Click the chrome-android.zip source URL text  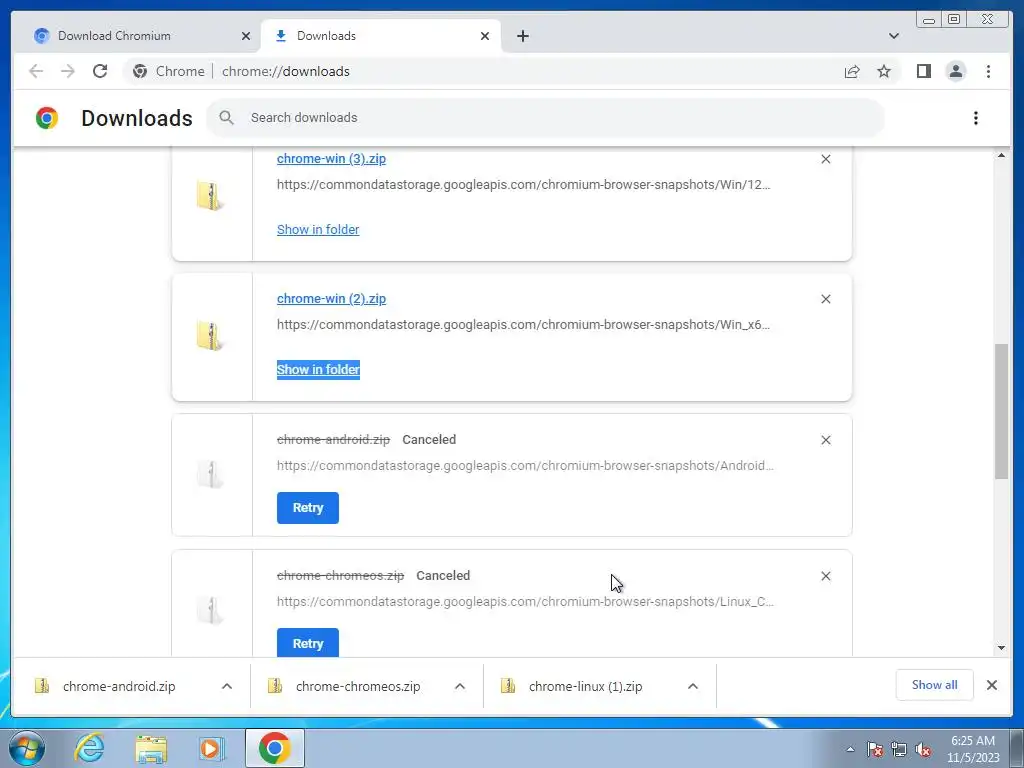525,466
